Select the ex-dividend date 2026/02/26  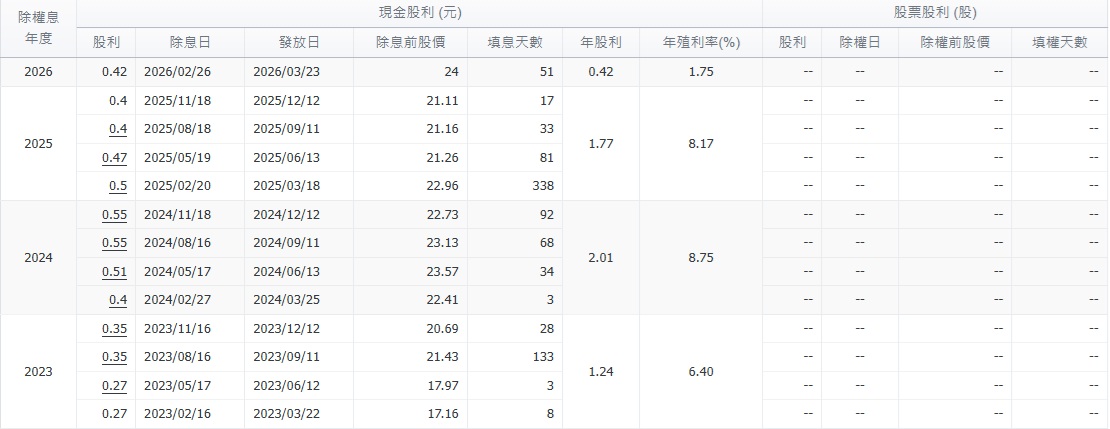[x=177, y=72]
